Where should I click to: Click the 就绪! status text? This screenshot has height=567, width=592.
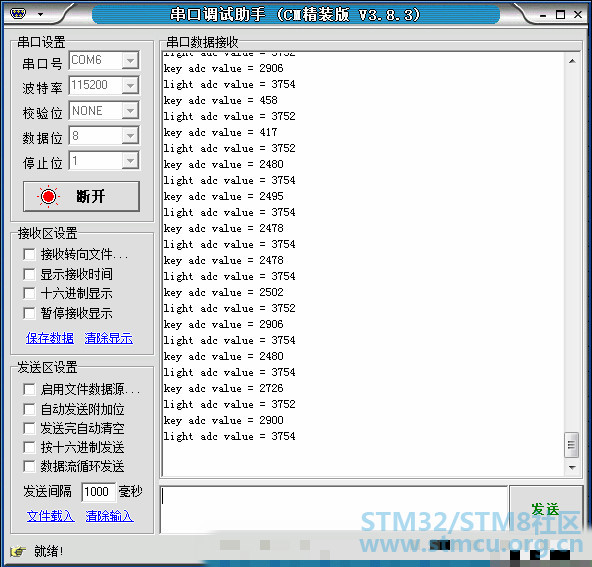click(x=49, y=552)
